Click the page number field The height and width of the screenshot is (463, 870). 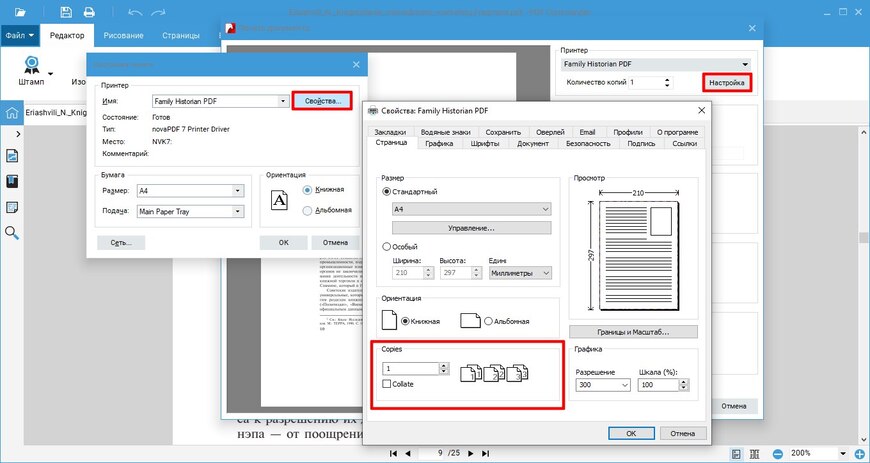pyautogui.click(x=439, y=454)
